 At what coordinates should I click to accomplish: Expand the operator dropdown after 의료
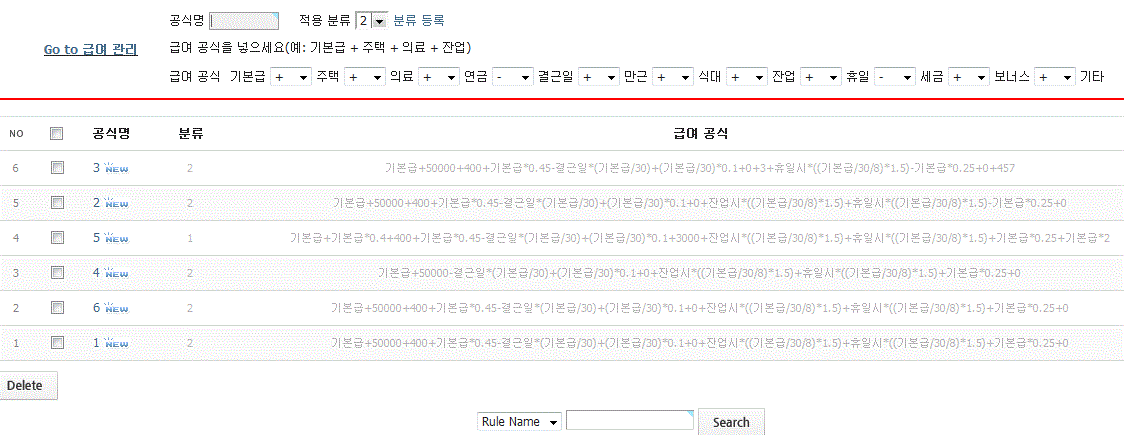pos(439,77)
